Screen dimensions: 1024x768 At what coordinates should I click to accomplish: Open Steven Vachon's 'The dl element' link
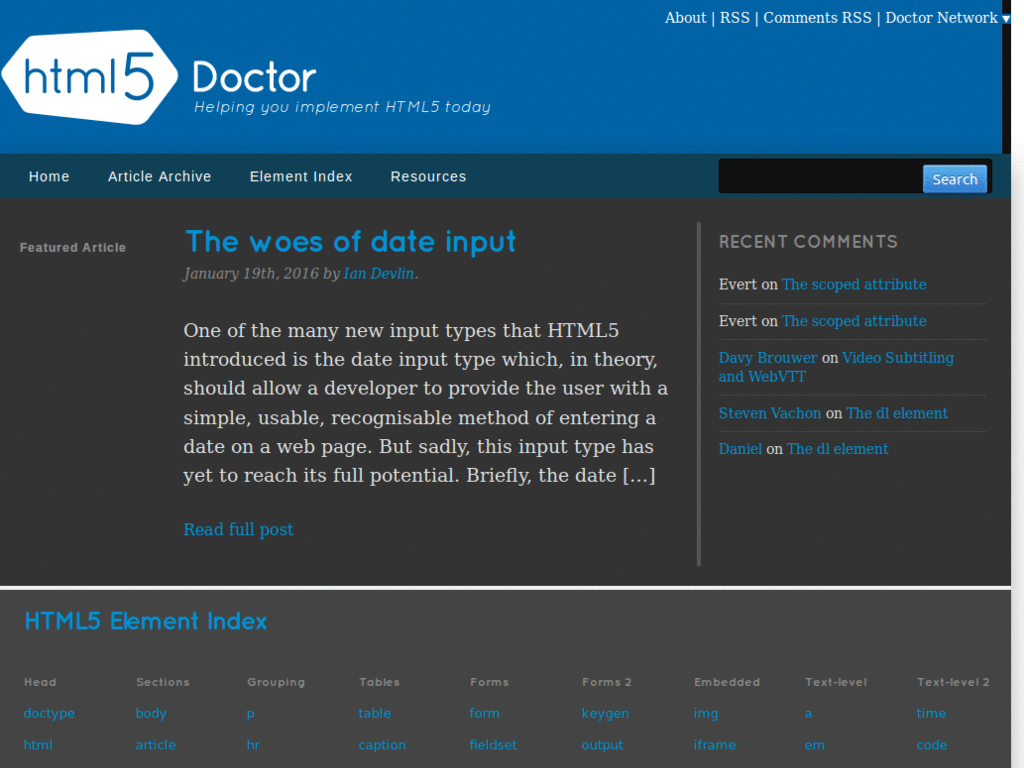pyautogui.click(x=897, y=413)
